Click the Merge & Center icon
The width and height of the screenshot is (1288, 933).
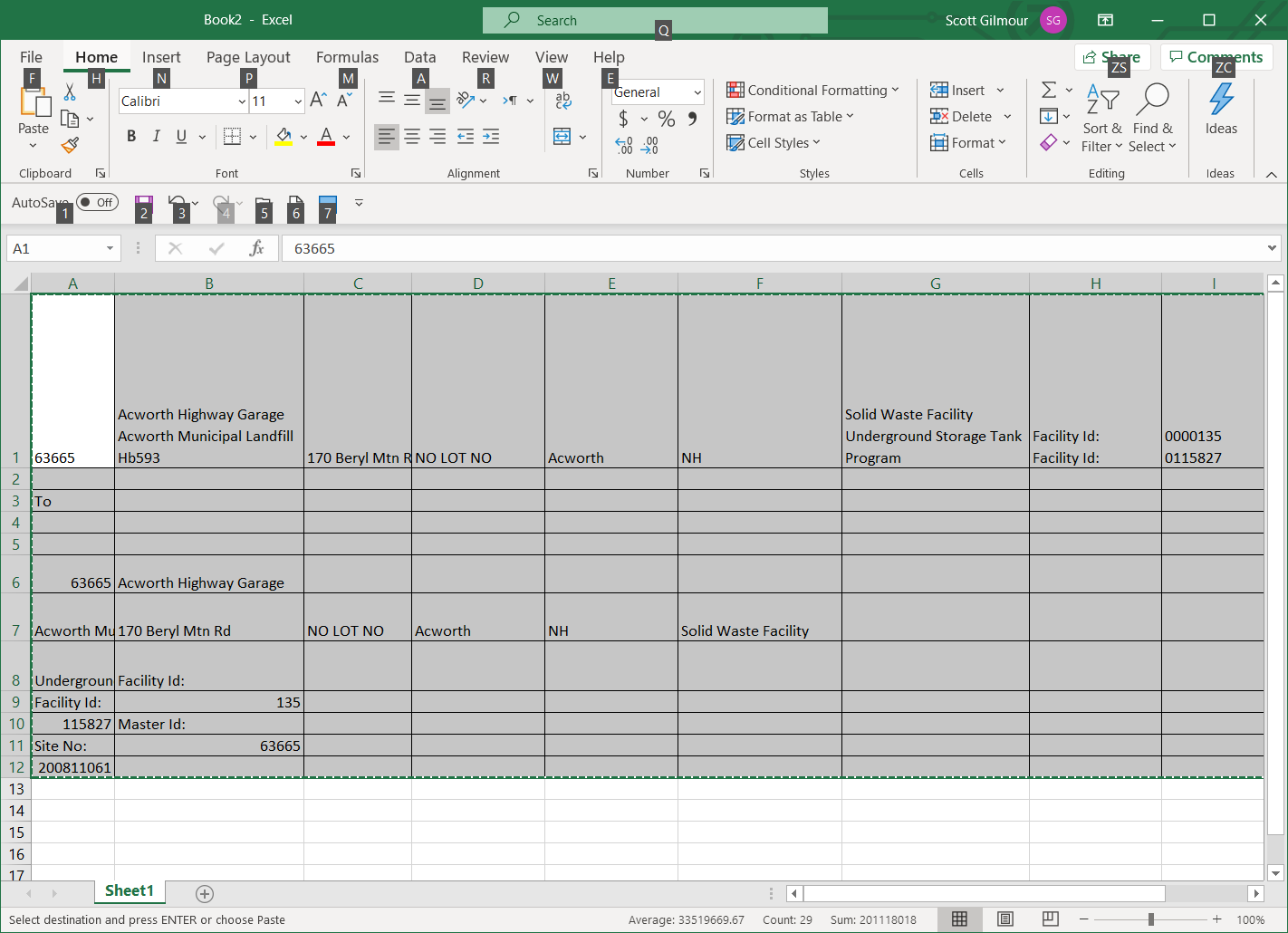pyautogui.click(x=562, y=137)
